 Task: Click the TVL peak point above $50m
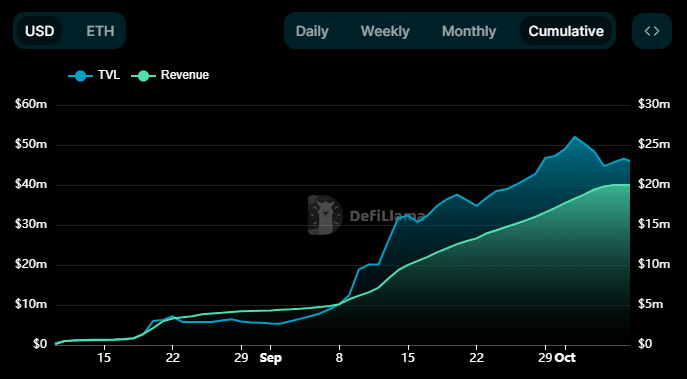[x=574, y=137]
